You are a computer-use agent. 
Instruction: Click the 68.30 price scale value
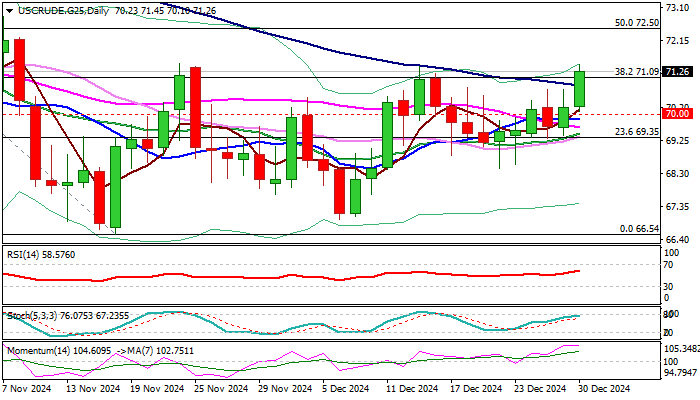click(677, 173)
